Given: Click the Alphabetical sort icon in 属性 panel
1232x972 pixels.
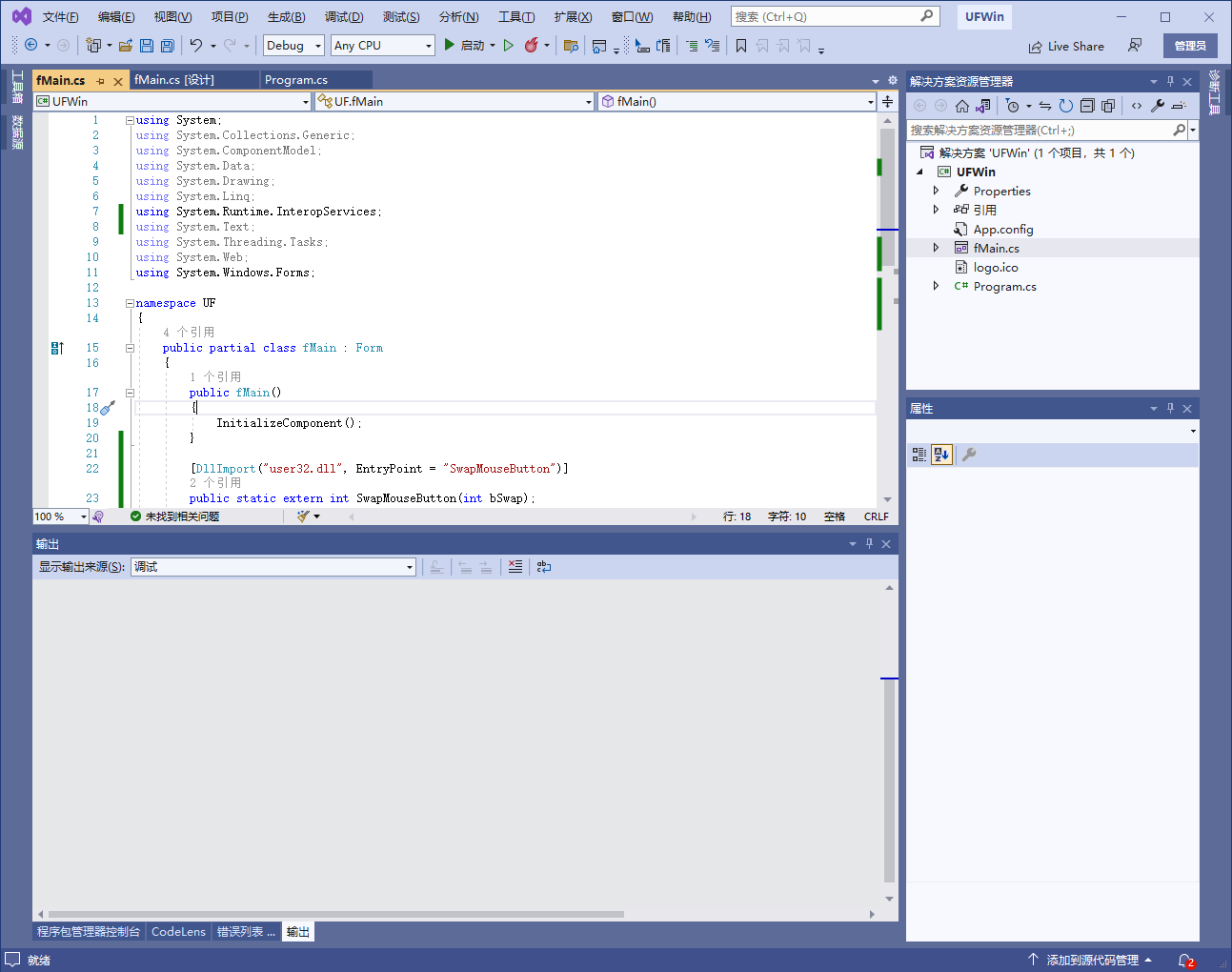Looking at the screenshot, I should [941, 455].
